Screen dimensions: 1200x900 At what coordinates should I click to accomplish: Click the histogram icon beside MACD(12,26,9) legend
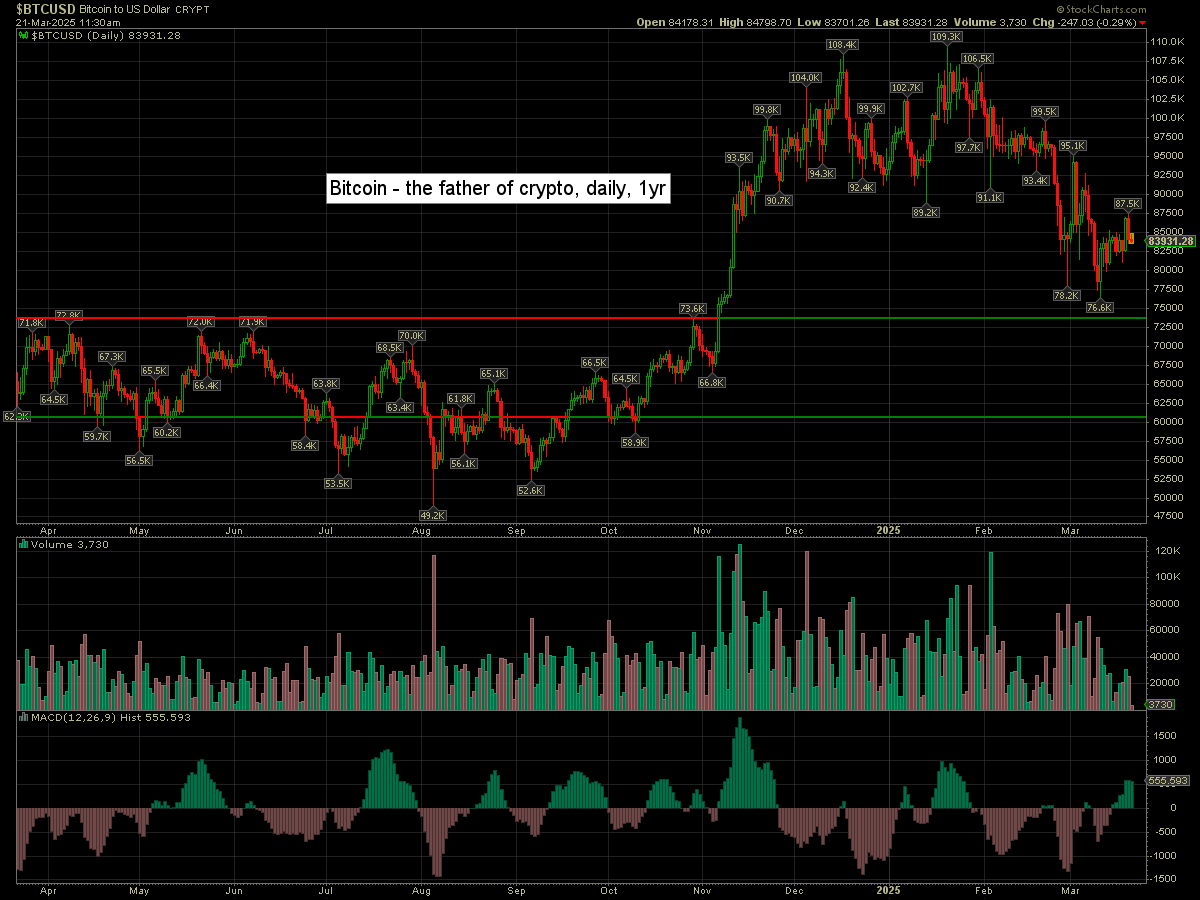24,717
